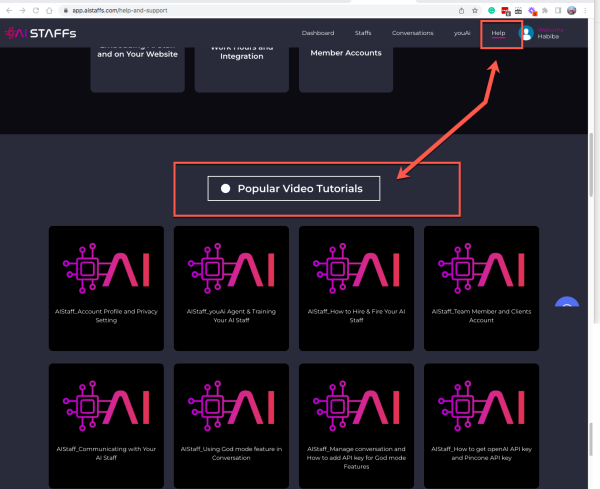Viewport: 600px width, 489px height.
Task: Click the Popular Video Tutorials heading
Action: point(293,188)
